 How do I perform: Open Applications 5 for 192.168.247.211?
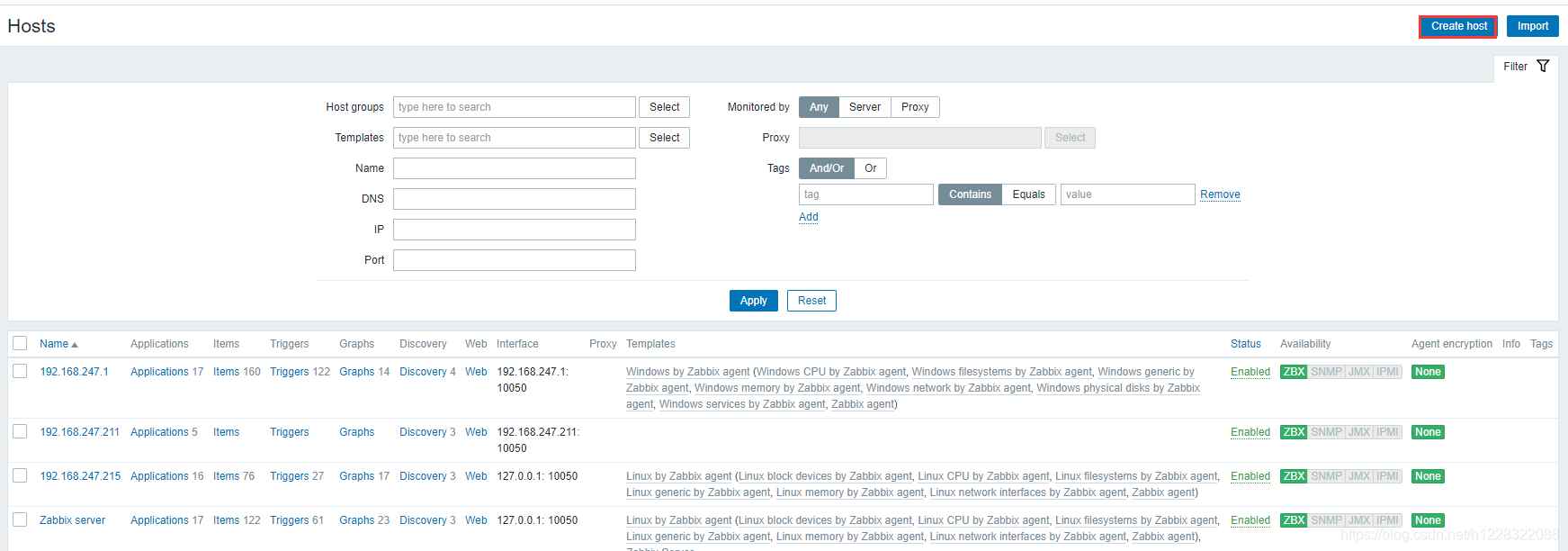(159, 432)
